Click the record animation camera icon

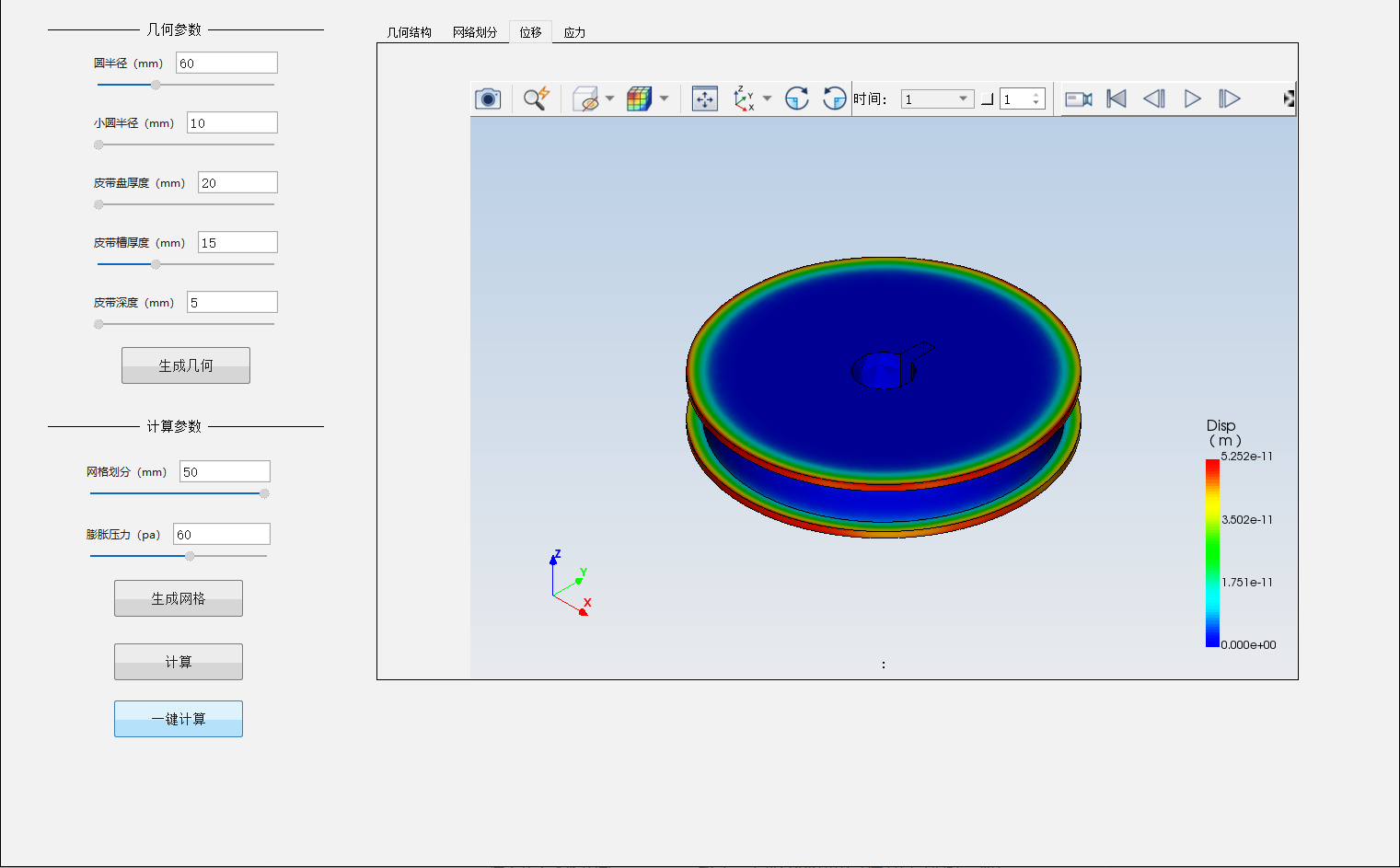1078,98
